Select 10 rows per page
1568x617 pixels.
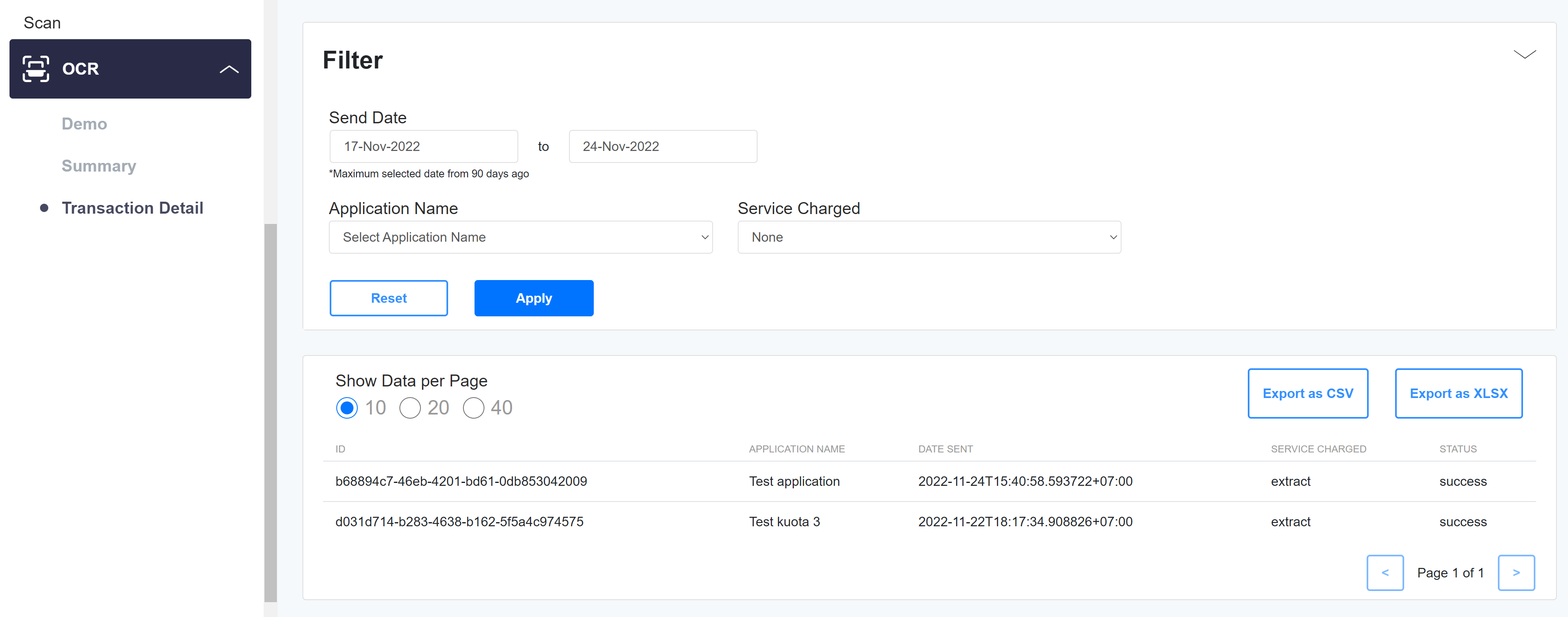click(x=347, y=407)
